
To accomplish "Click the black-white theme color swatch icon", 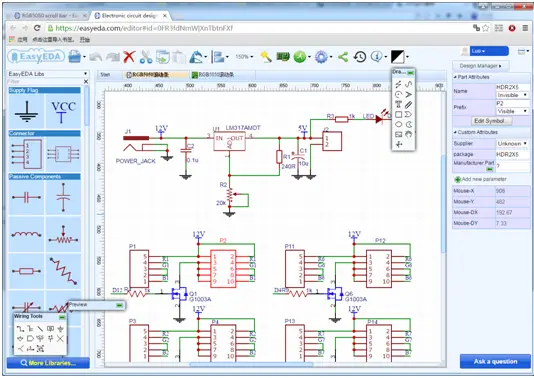I will tap(397, 57).
